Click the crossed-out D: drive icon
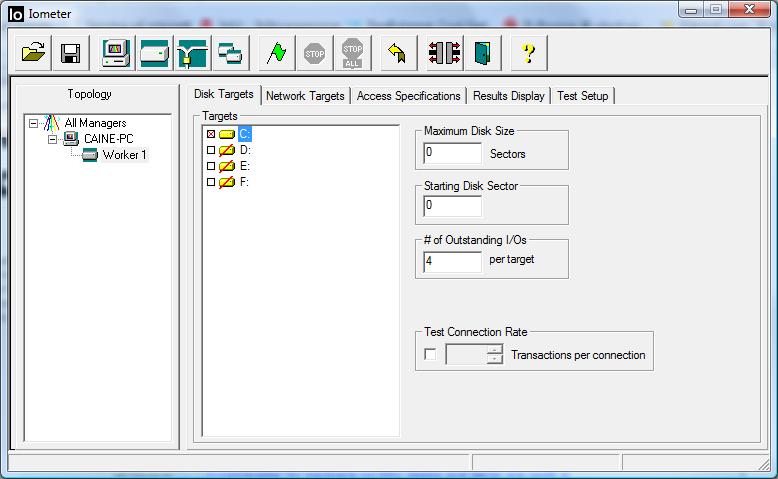 227,150
